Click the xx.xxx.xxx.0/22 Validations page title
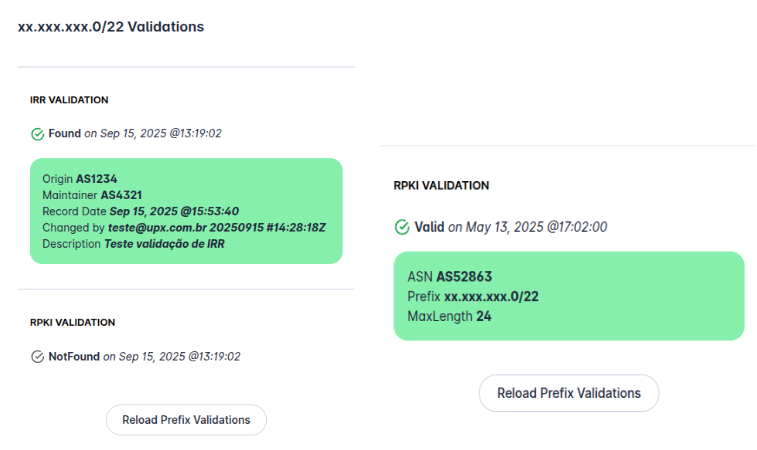Viewport: 757px width, 450px height. click(x=111, y=27)
